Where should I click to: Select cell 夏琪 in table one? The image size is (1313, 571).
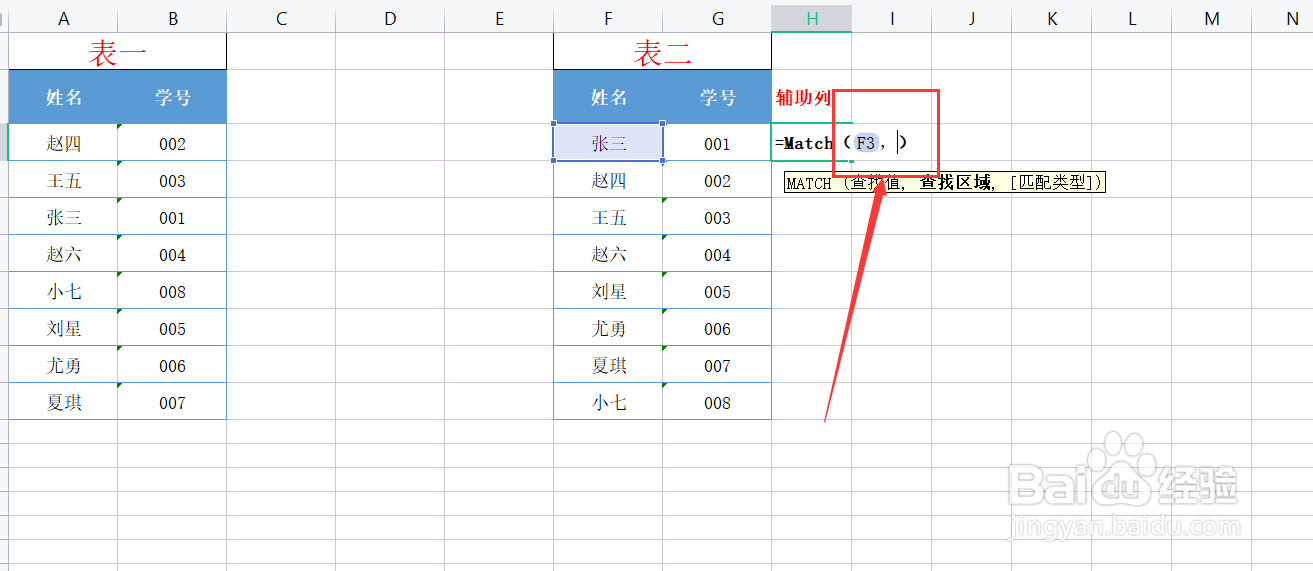point(64,402)
